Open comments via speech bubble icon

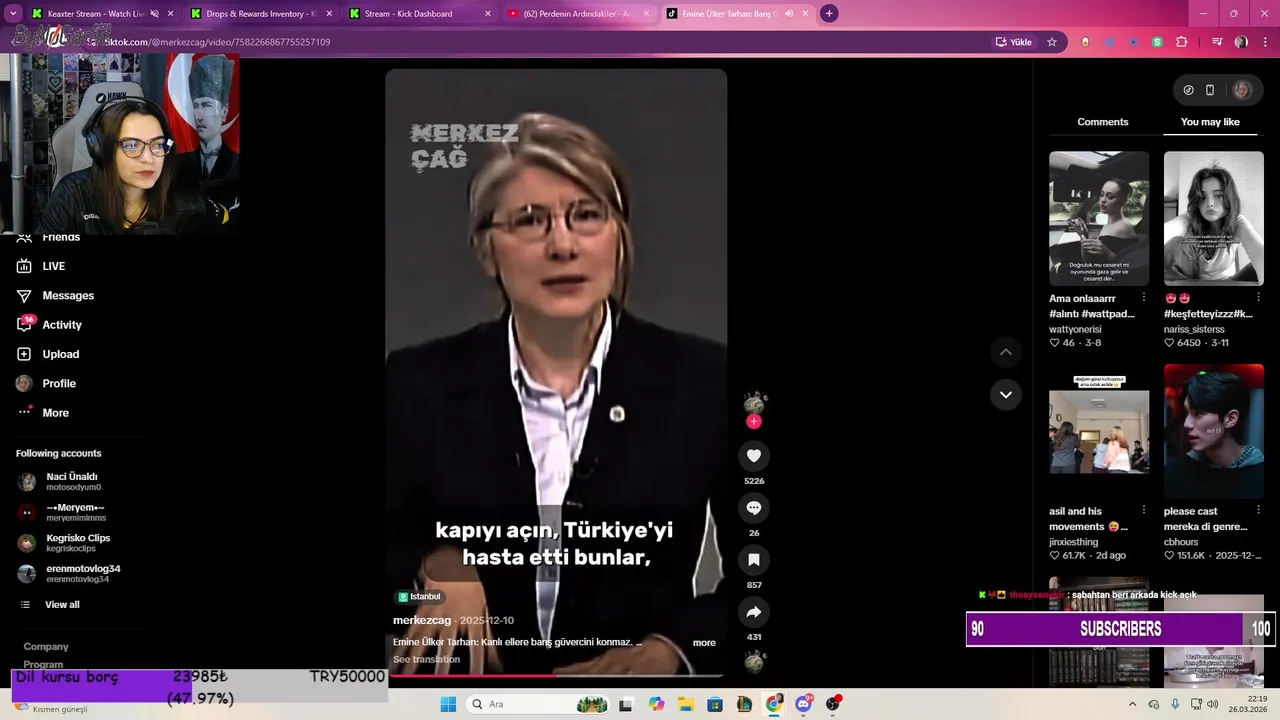(x=754, y=508)
